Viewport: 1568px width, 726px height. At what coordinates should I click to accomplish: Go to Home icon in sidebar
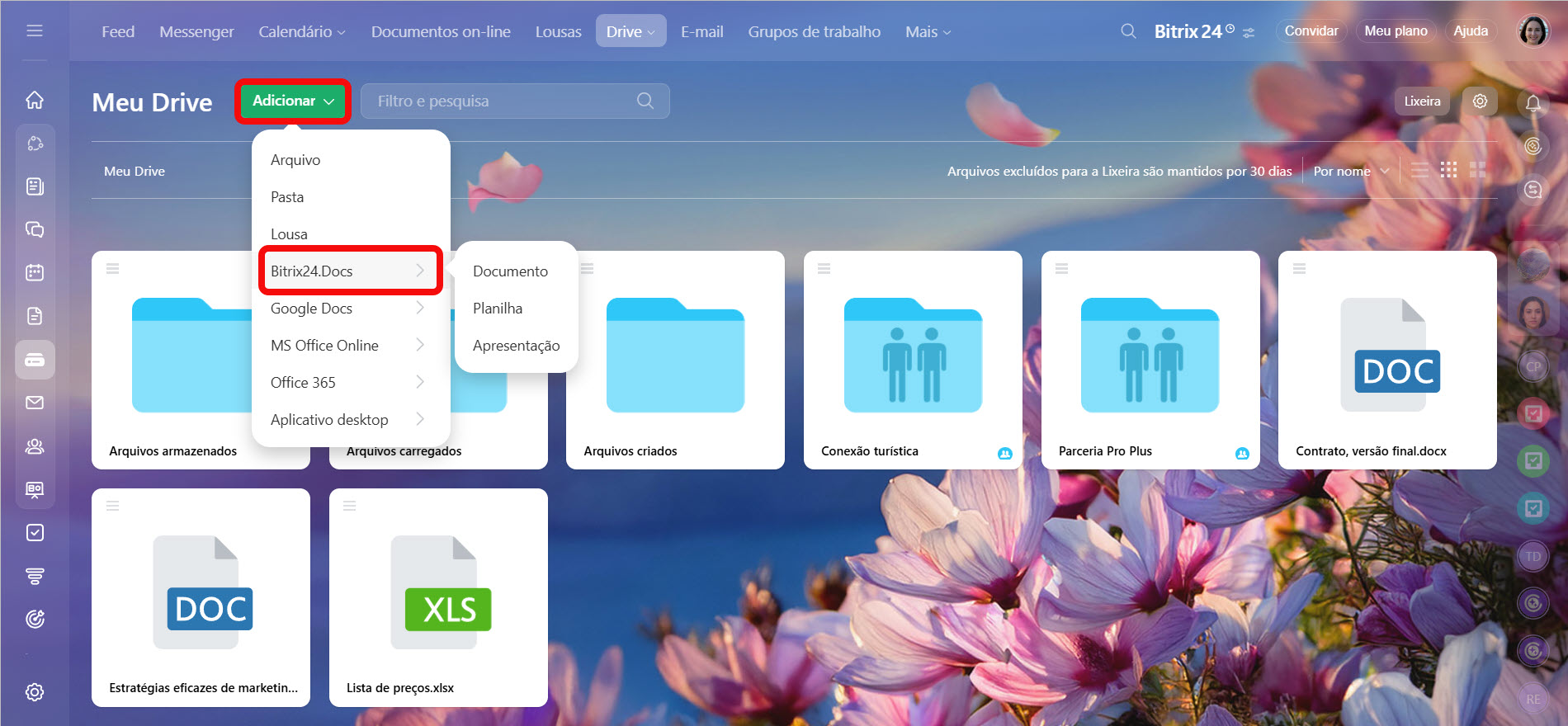point(35,100)
